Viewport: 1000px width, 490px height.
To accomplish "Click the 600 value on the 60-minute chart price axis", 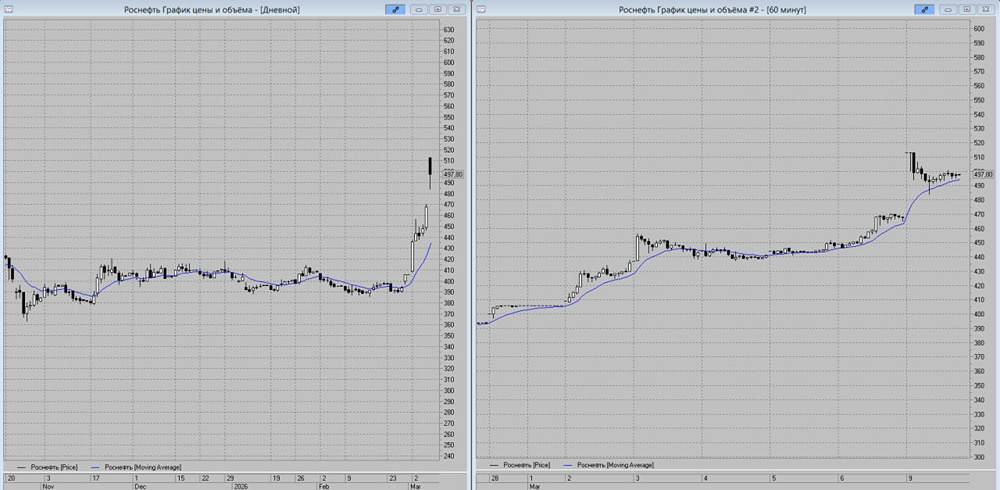I will pos(978,28).
